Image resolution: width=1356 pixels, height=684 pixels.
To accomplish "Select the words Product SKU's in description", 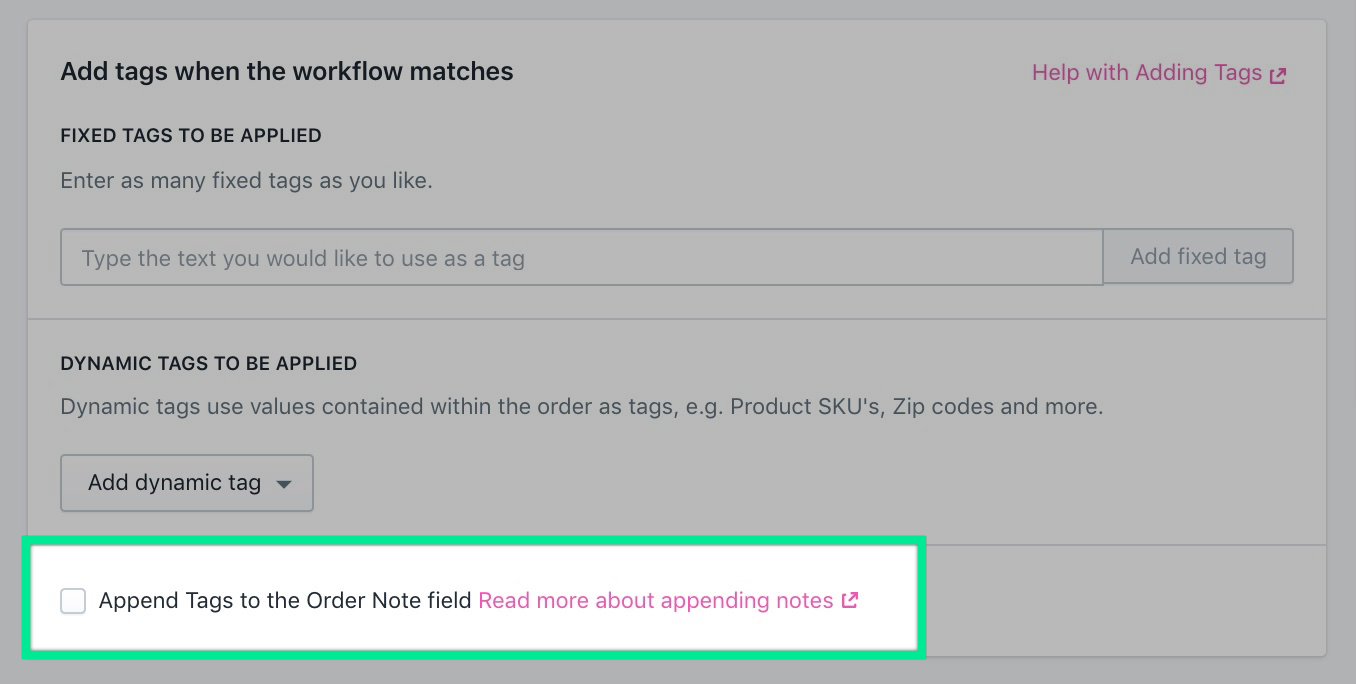I will (x=806, y=408).
